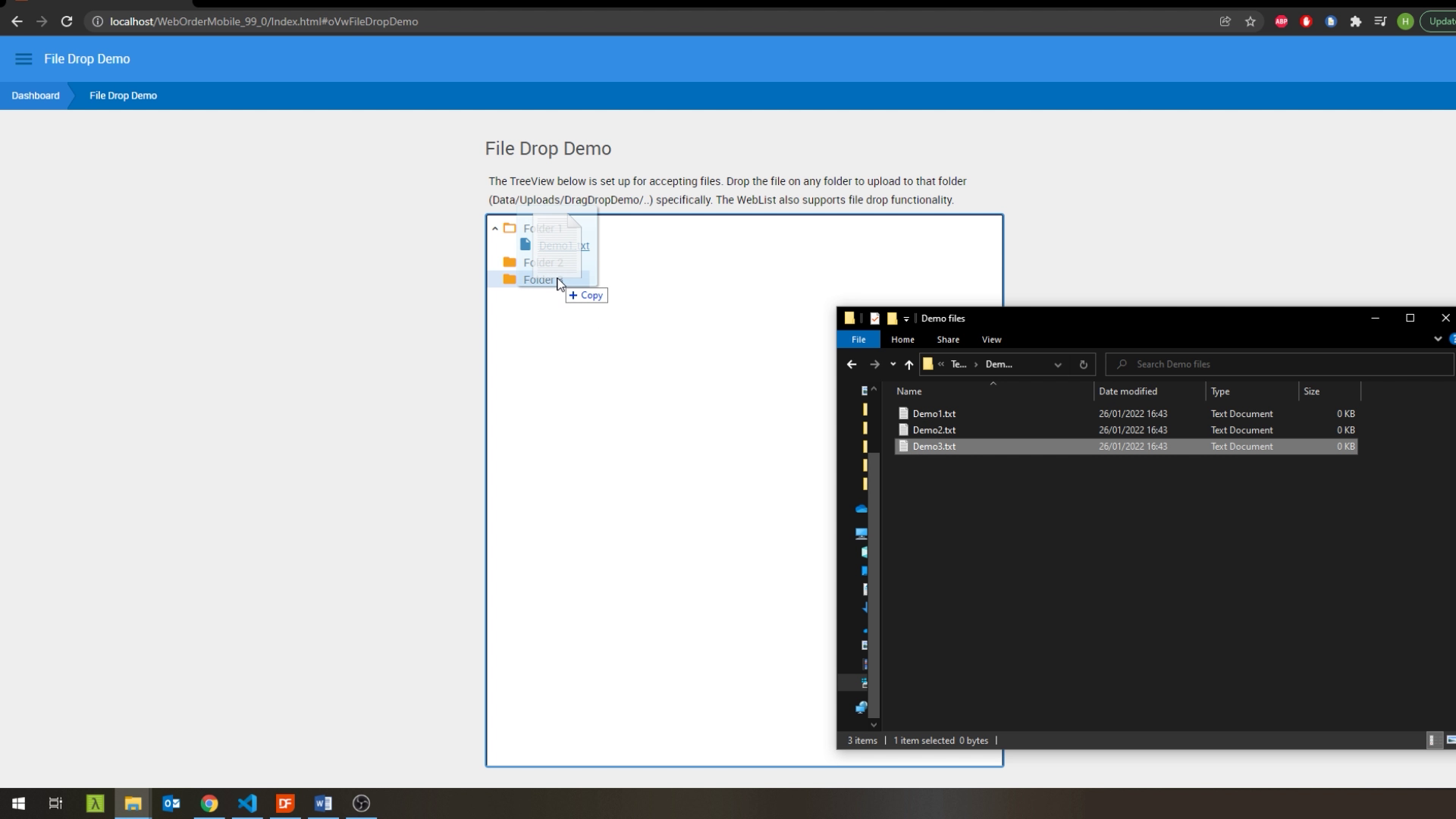1456x819 pixels.
Task: Open the File tab in Explorer
Action: tap(858, 340)
